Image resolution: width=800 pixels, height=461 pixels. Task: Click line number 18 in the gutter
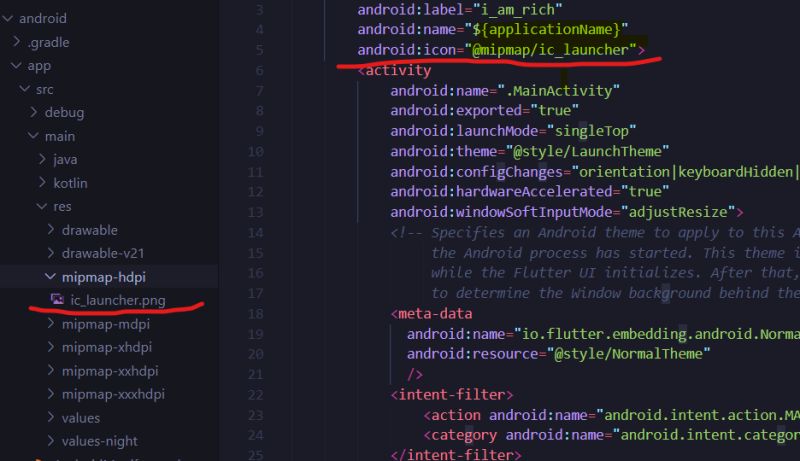[256, 313]
